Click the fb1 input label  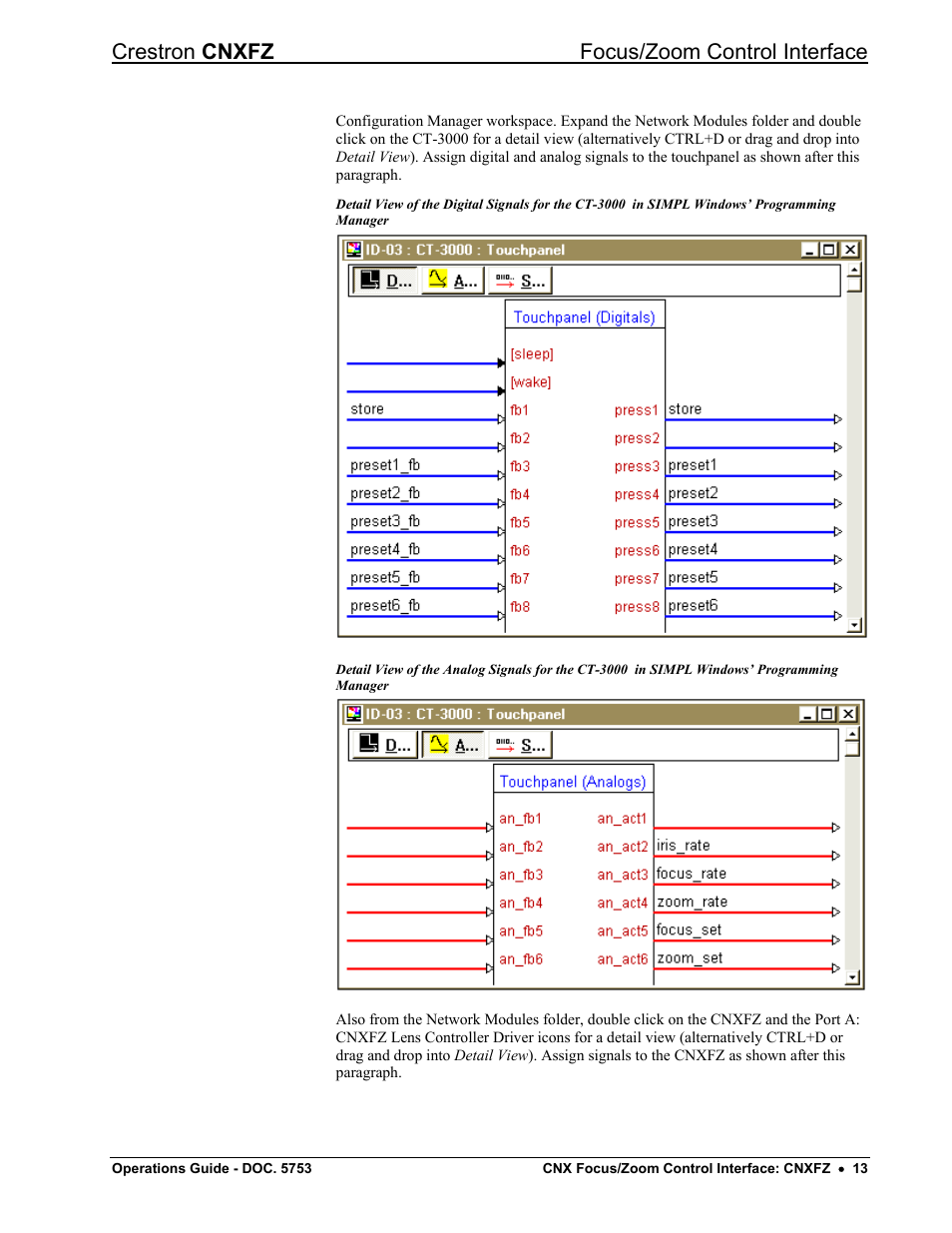point(519,410)
